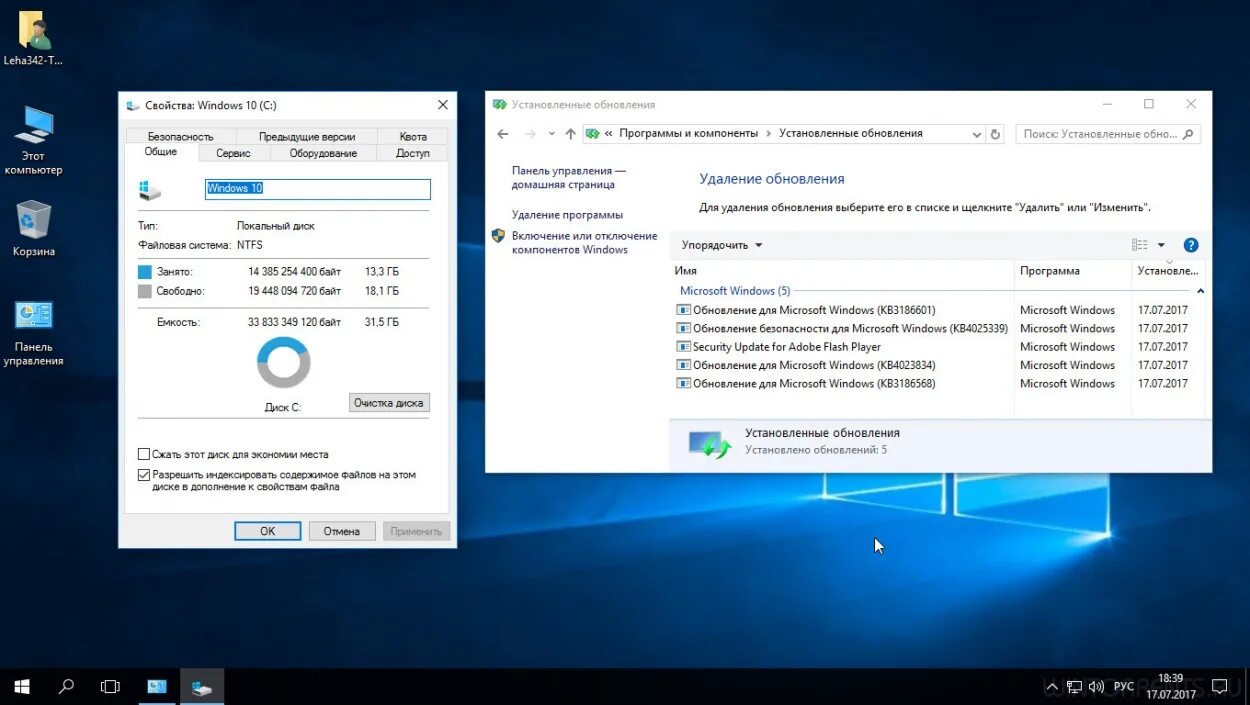Go forward in Installed Updates window
The width and height of the screenshot is (1250, 705).
530,134
